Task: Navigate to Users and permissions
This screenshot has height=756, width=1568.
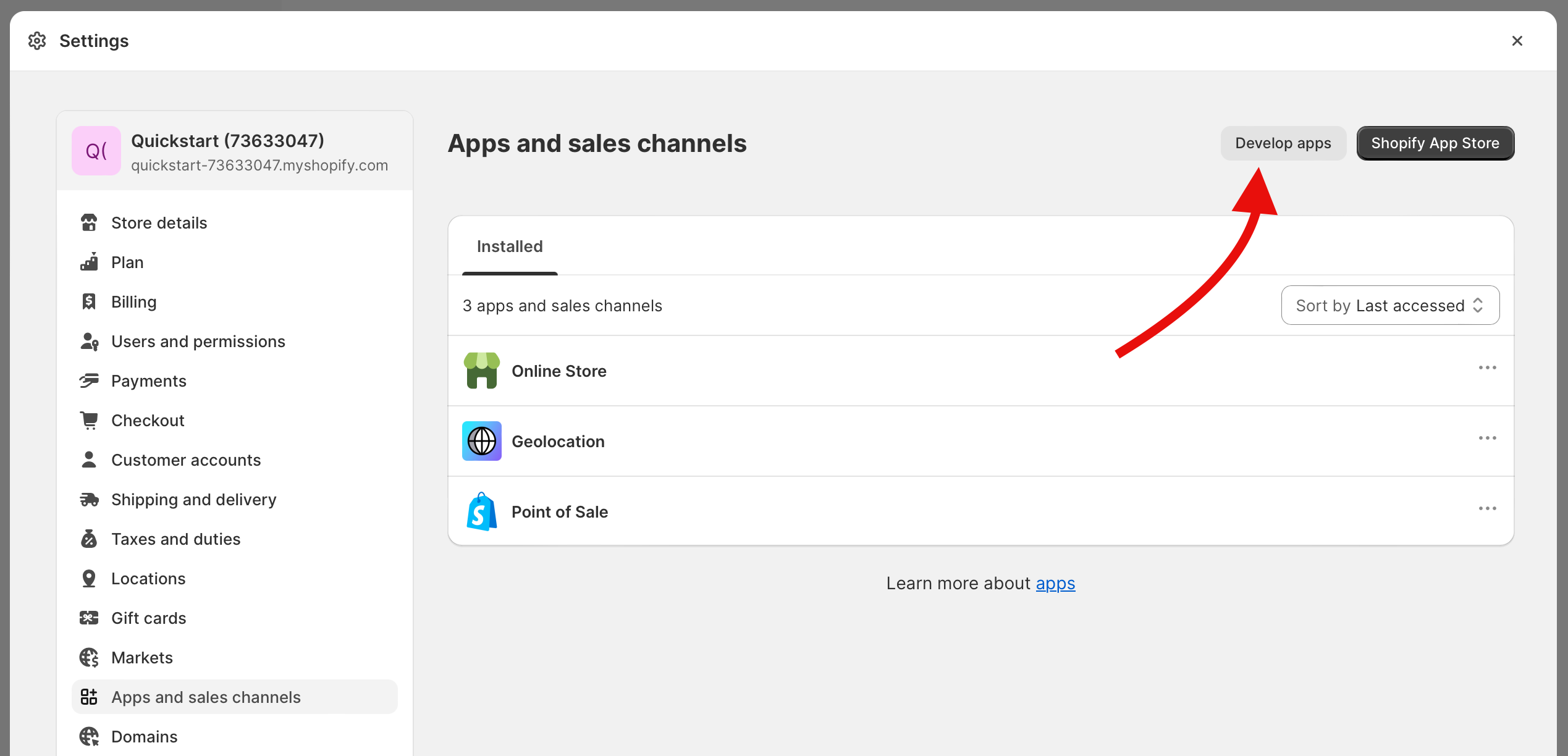Action: click(x=235, y=342)
